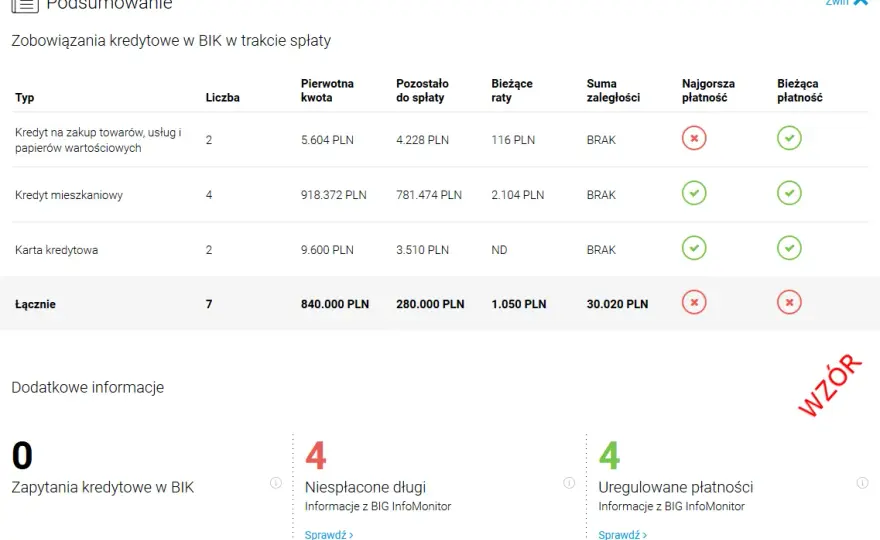This screenshot has width=880, height=540.
Task: Open info icon beside Niespłacone długi
Action: pyautogui.click(x=569, y=483)
